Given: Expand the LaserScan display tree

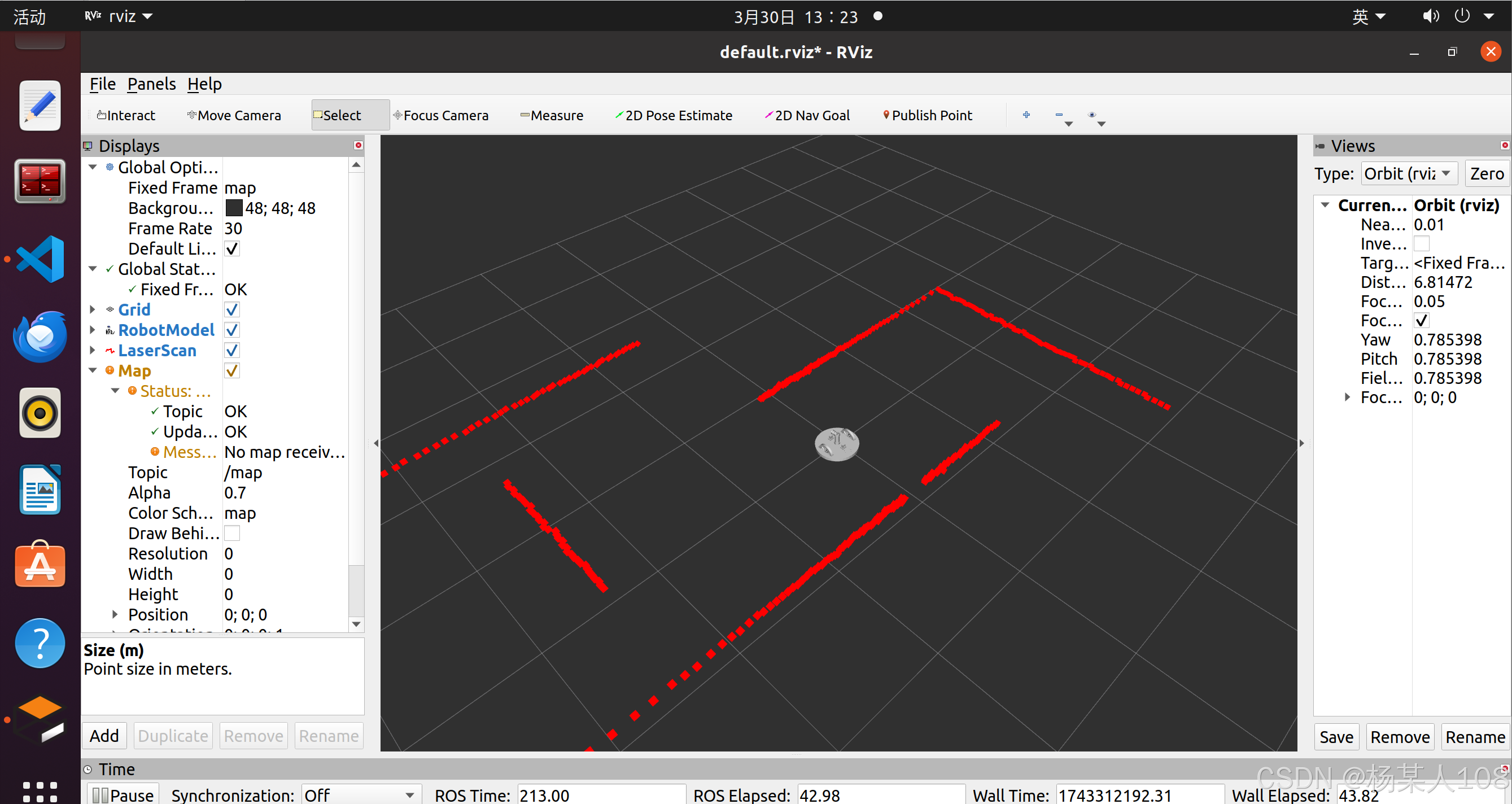Looking at the screenshot, I should pyautogui.click(x=93, y=351).
